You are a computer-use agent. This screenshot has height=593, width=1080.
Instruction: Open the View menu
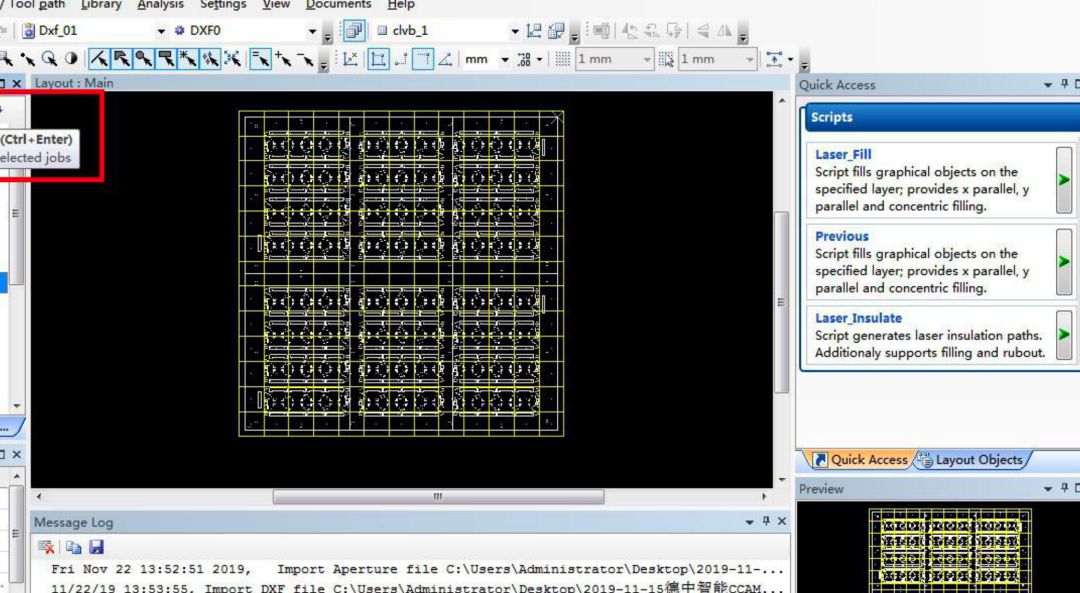tap(276, 5)
